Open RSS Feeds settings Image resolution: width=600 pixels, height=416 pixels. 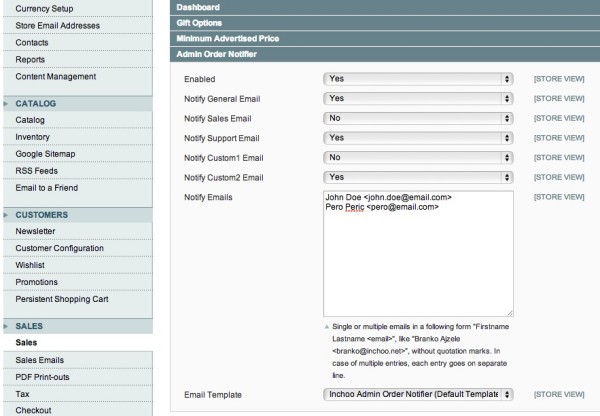37,171
